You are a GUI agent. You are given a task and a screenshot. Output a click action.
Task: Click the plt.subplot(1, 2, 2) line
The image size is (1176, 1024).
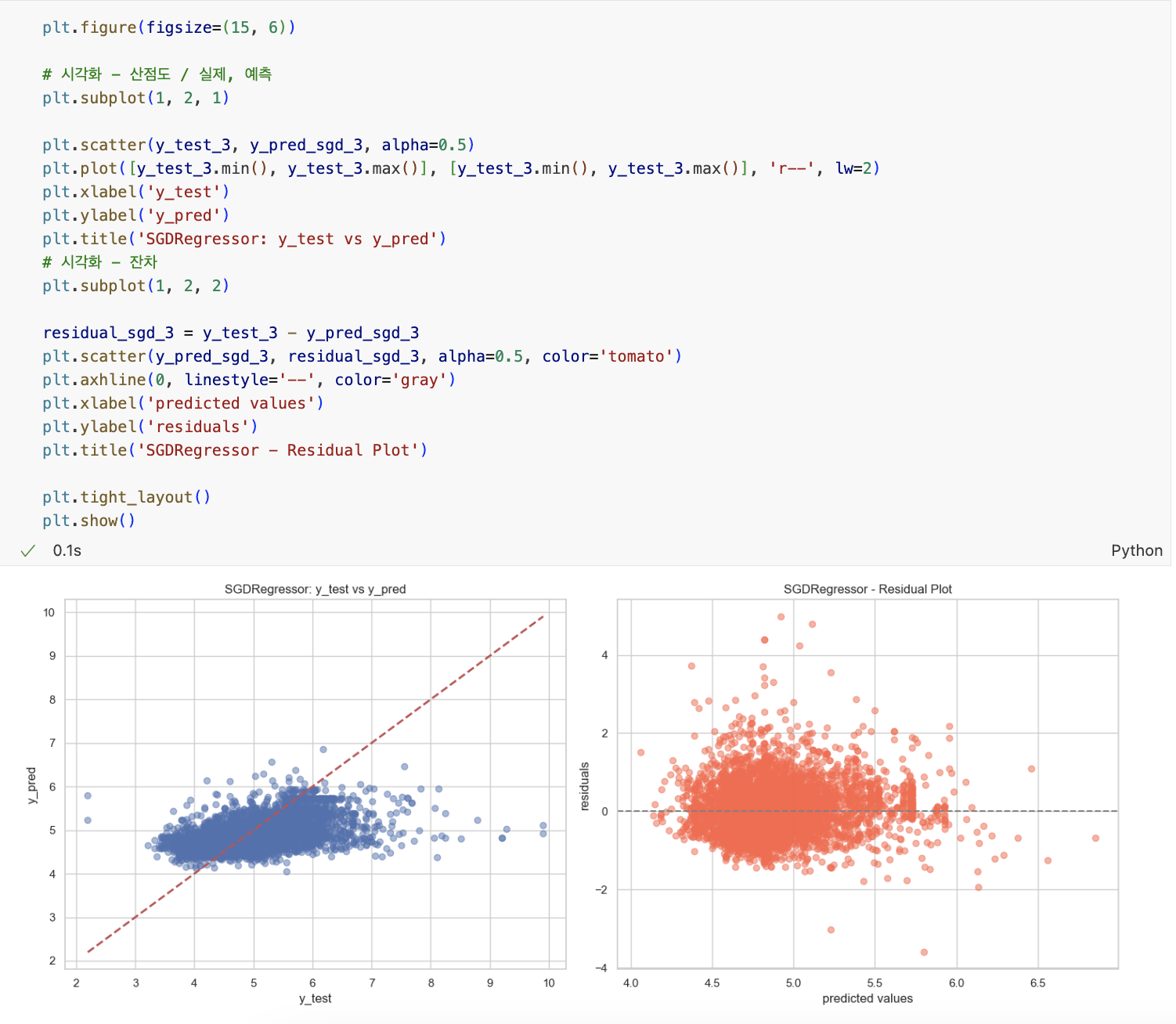pos(136,286)
